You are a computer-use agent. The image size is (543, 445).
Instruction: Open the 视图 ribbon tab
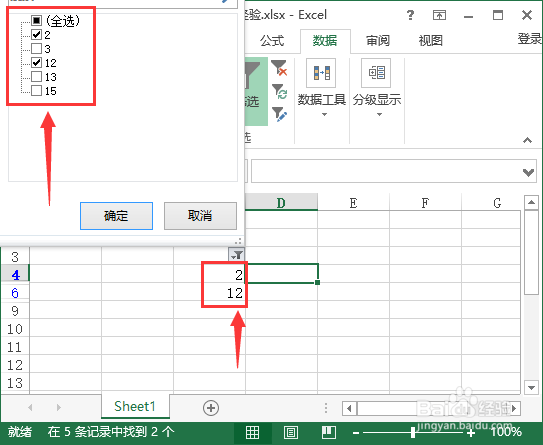coord(431,41)
